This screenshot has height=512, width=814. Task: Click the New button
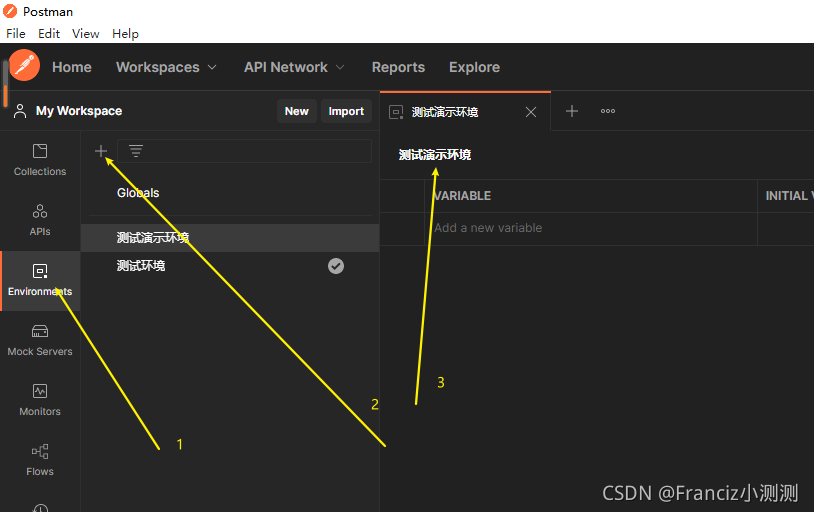tap(296, 111)
